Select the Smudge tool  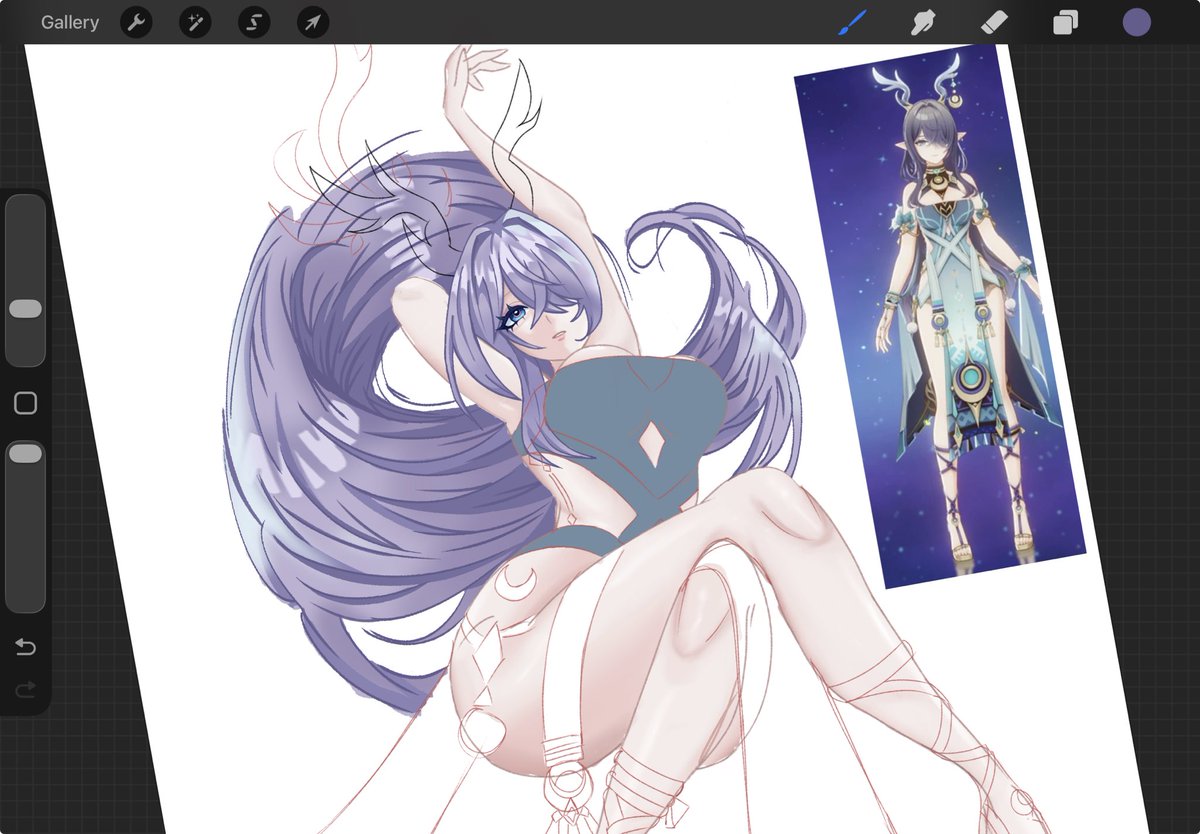[923, 22]
